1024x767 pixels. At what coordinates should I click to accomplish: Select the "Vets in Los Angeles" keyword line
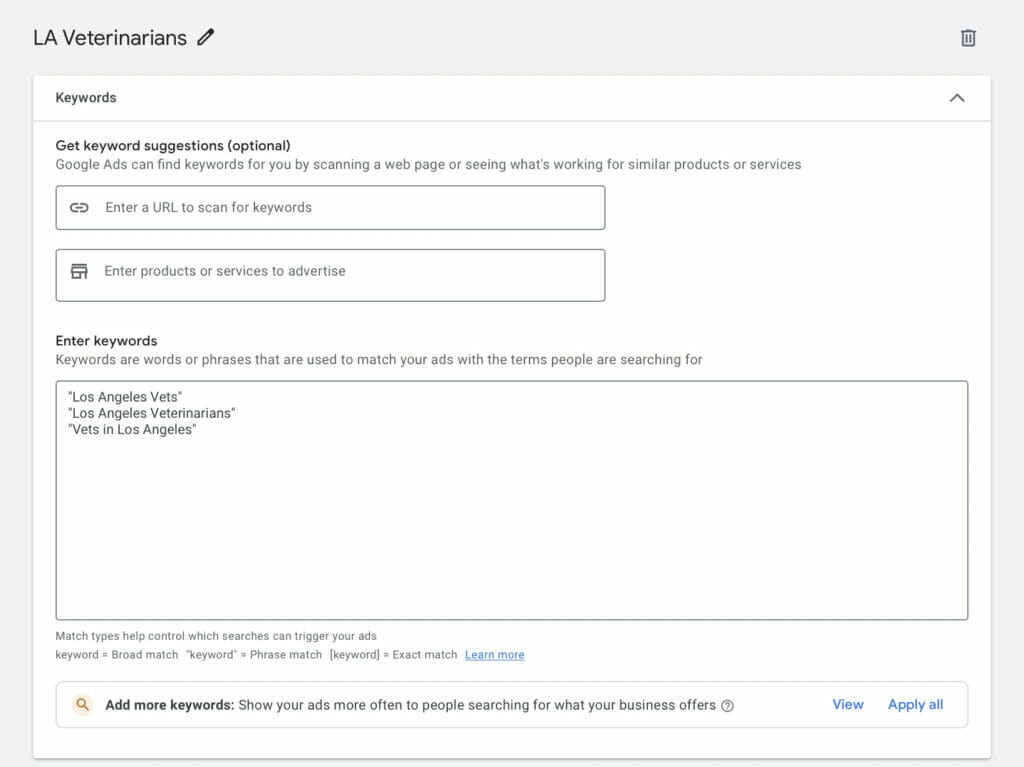[132, 429]
